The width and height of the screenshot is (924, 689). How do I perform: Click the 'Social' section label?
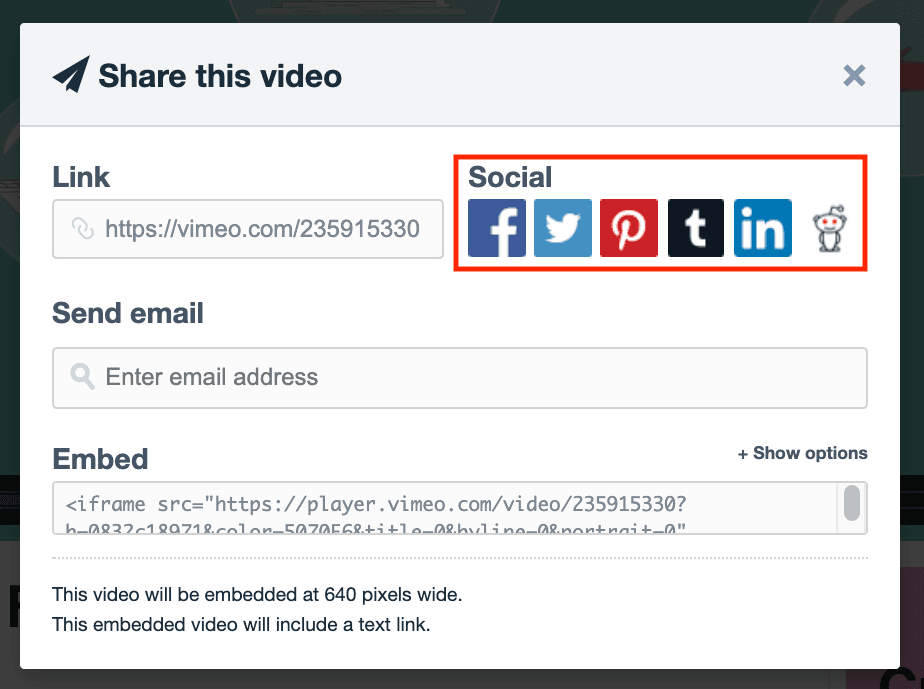point(510,177)
